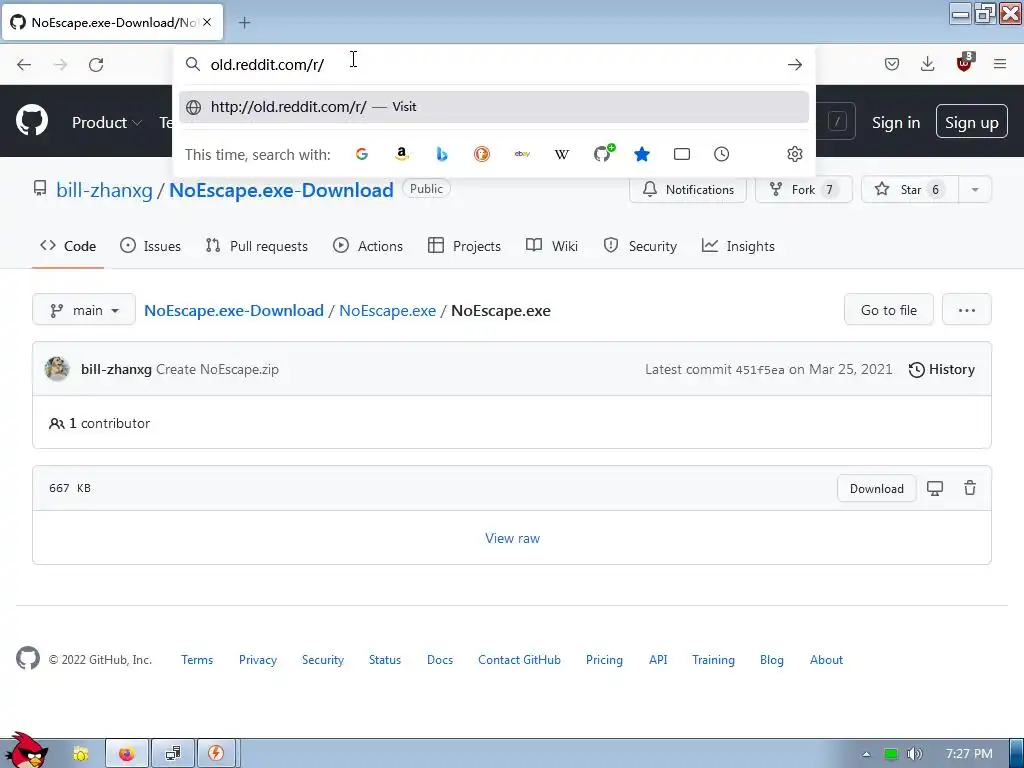
Task: Open search settings gear icon
Action: click(795, 154)
